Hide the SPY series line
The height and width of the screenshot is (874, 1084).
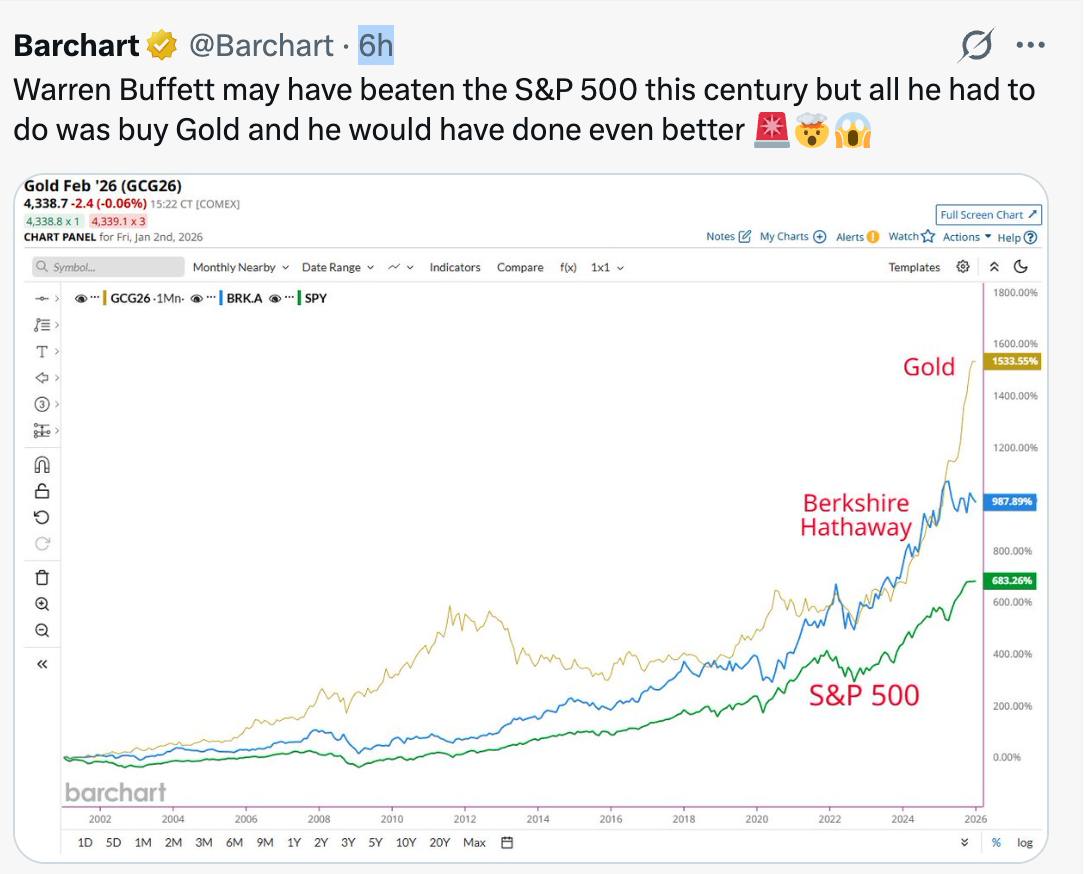click(275, 298)
